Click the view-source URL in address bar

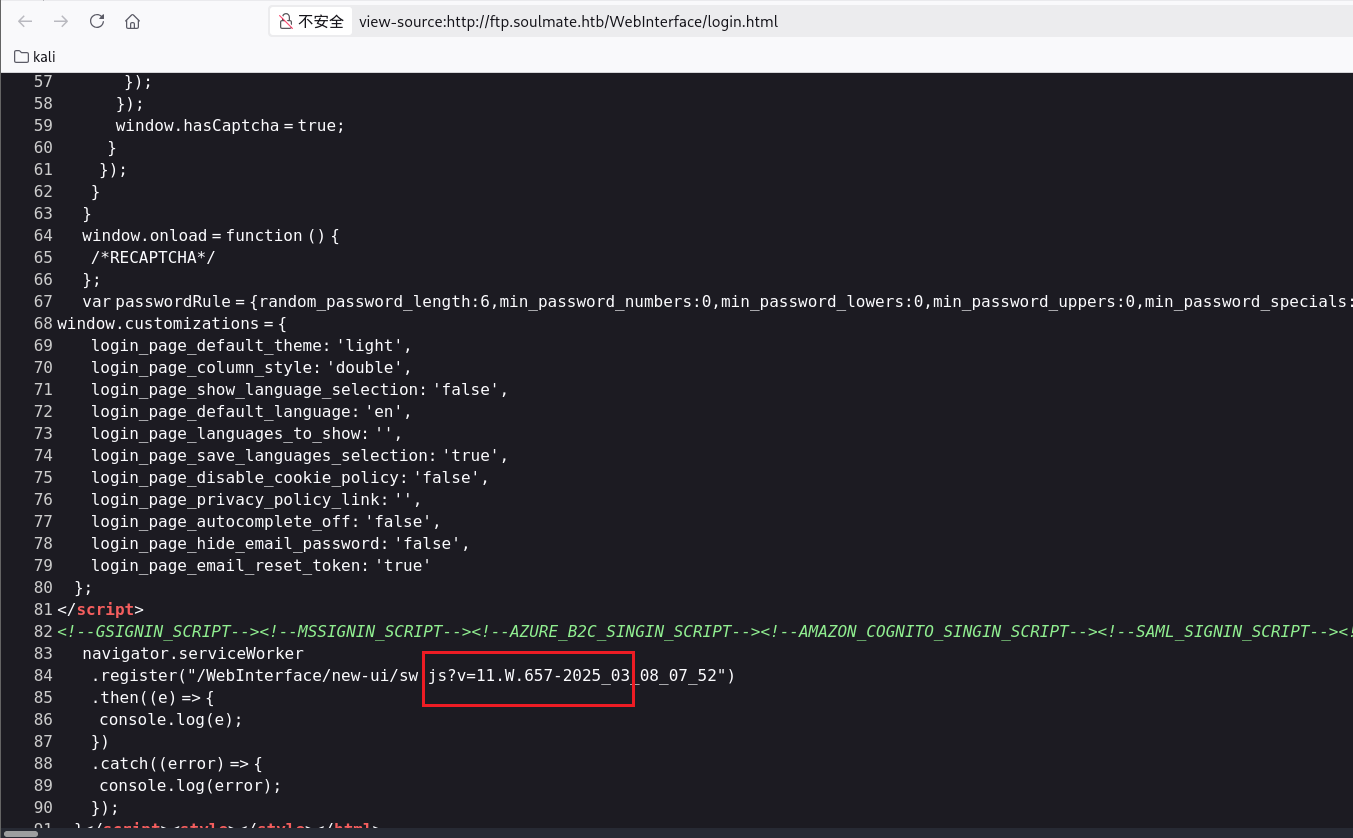click(568, 21)
